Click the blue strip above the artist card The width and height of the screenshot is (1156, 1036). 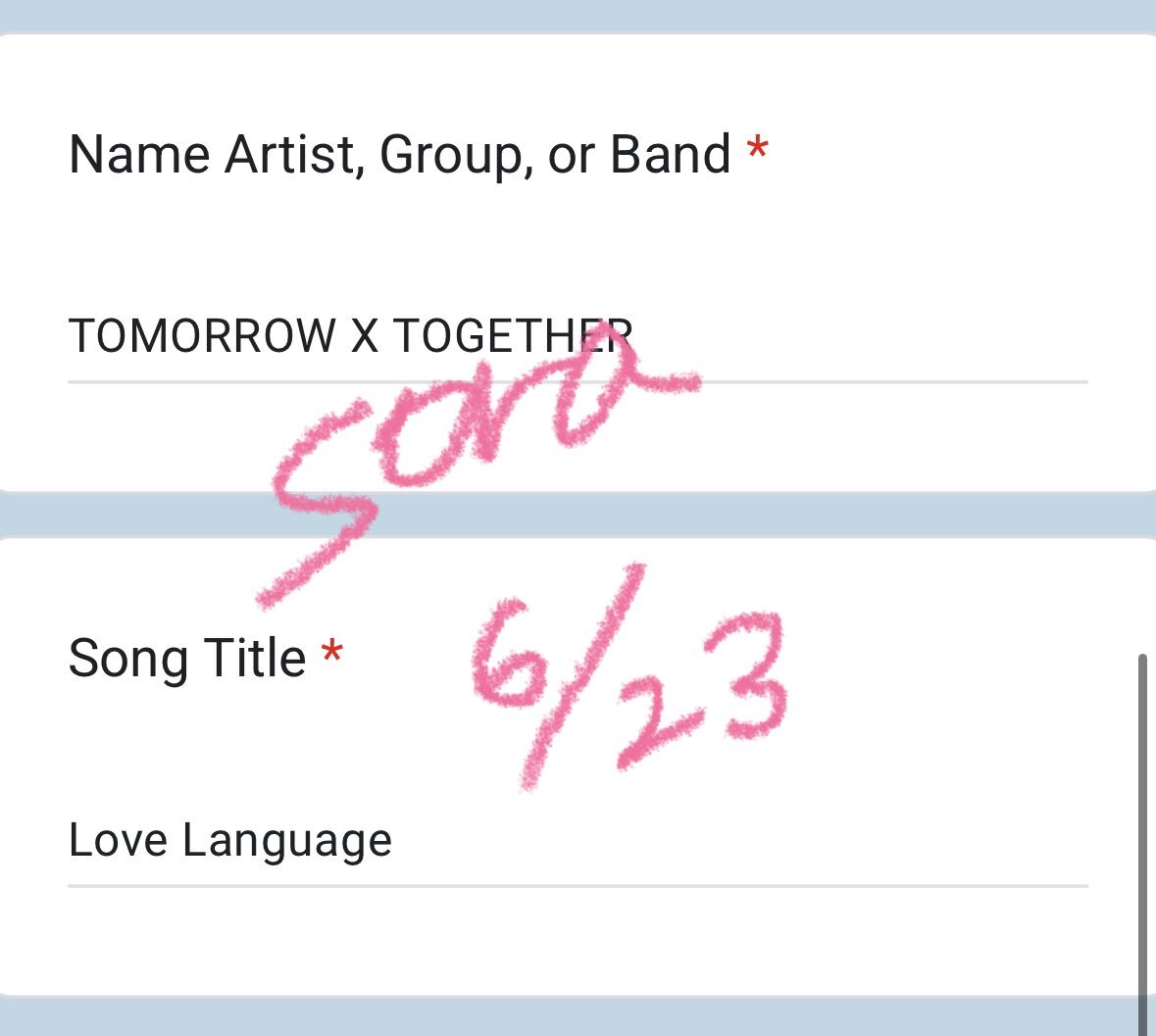[x=578, y=16]
